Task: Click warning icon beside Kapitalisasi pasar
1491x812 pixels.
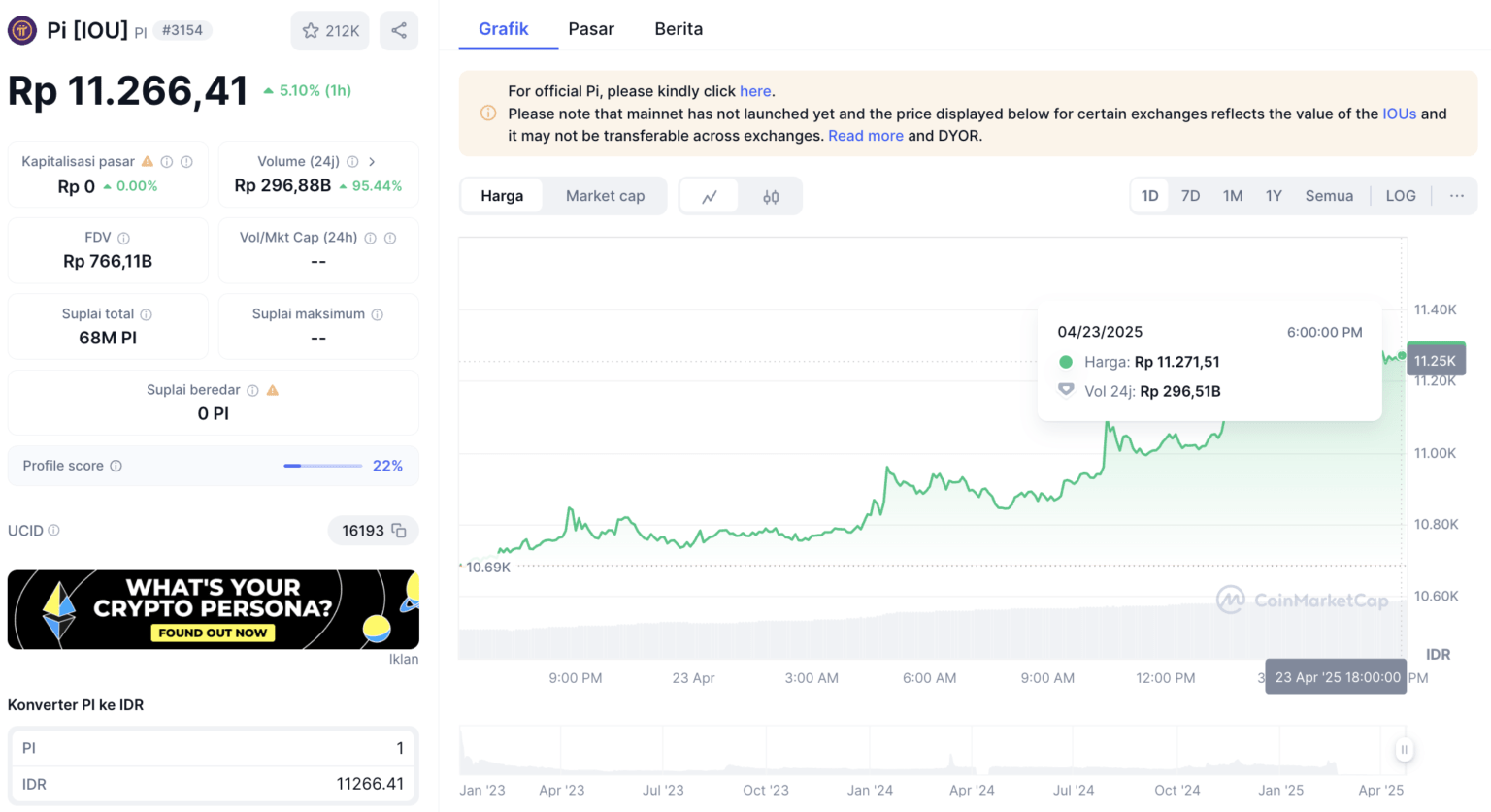Action: coord(149,161)
